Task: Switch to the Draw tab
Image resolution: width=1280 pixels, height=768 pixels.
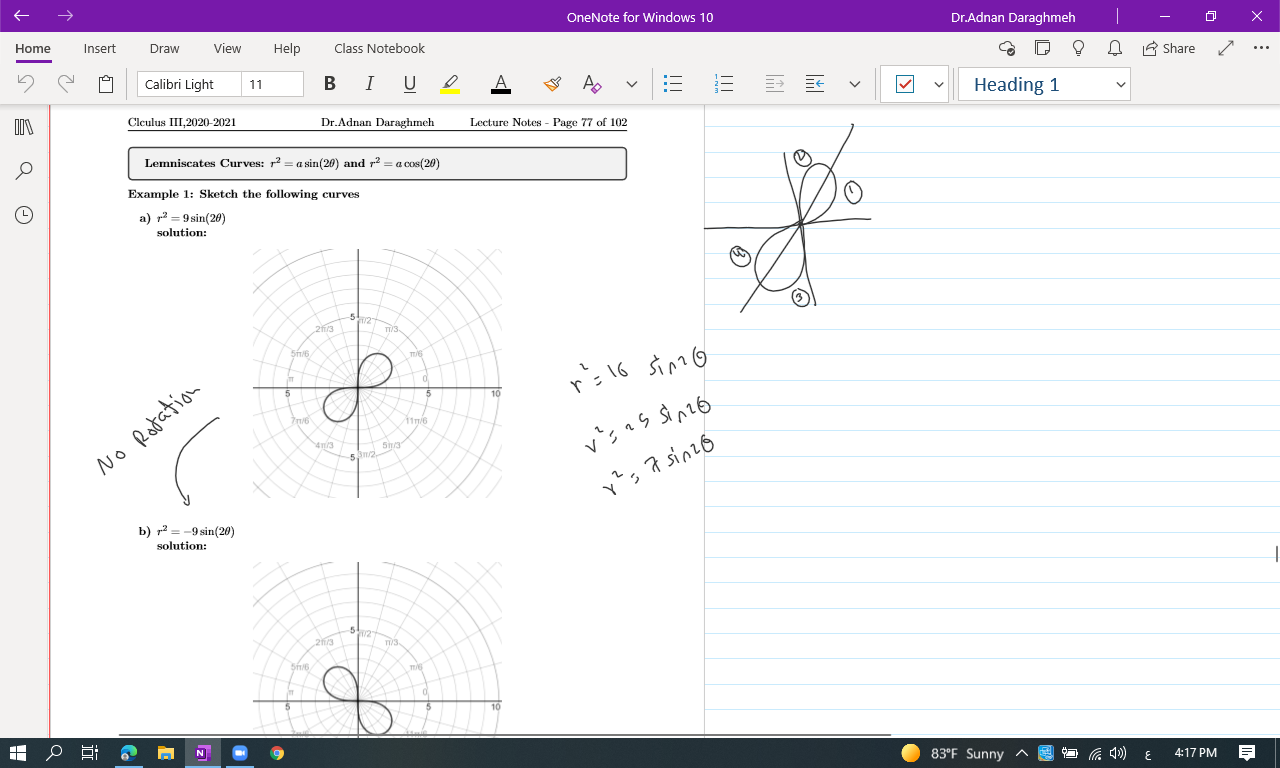Action: pyautogui.click(x=164, y=48)
